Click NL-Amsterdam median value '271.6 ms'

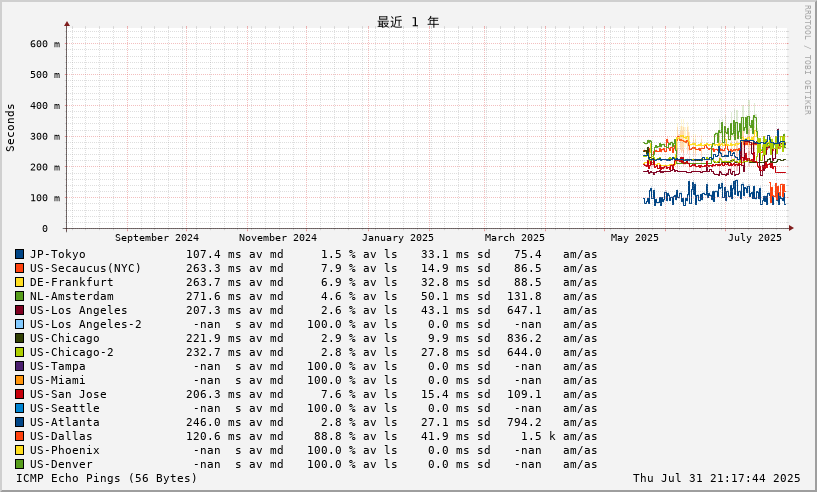214,296
